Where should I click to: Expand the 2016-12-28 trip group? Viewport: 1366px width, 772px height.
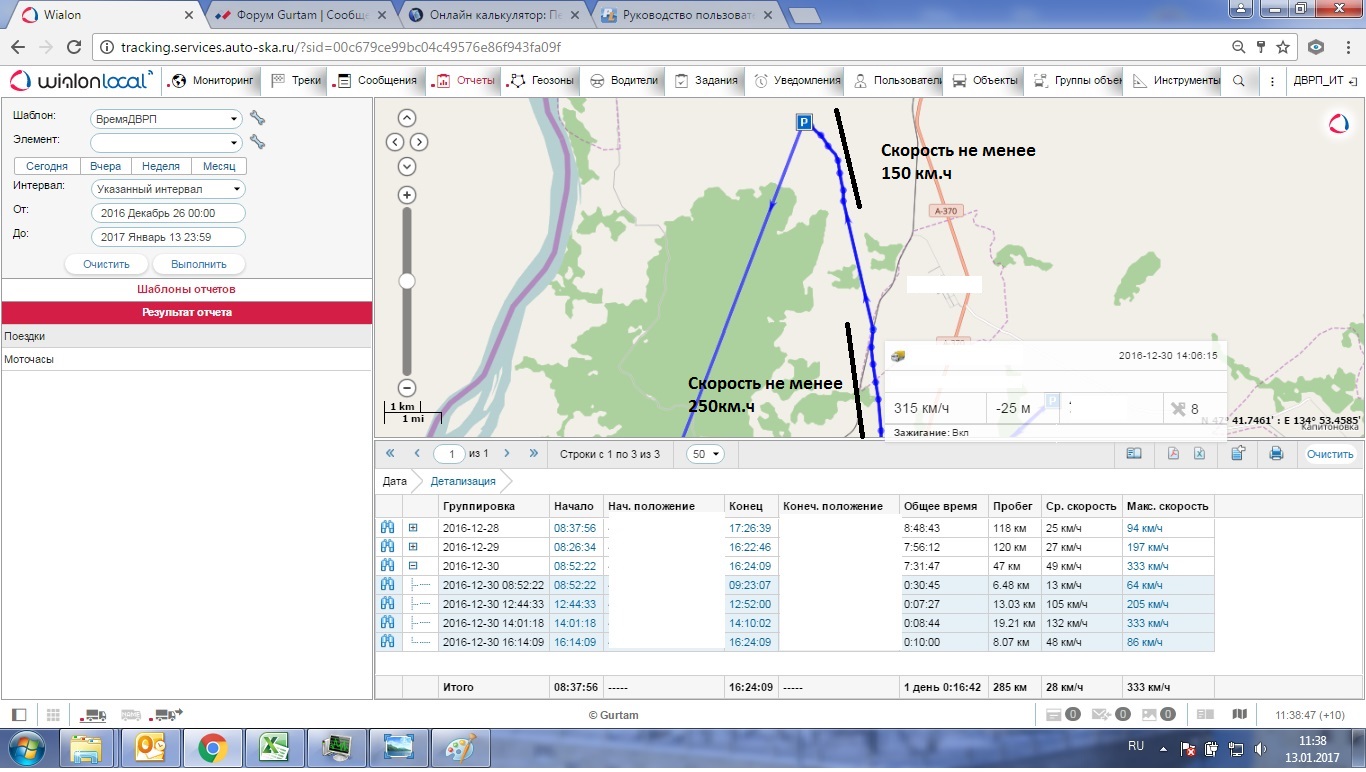(x=413, y=528)
